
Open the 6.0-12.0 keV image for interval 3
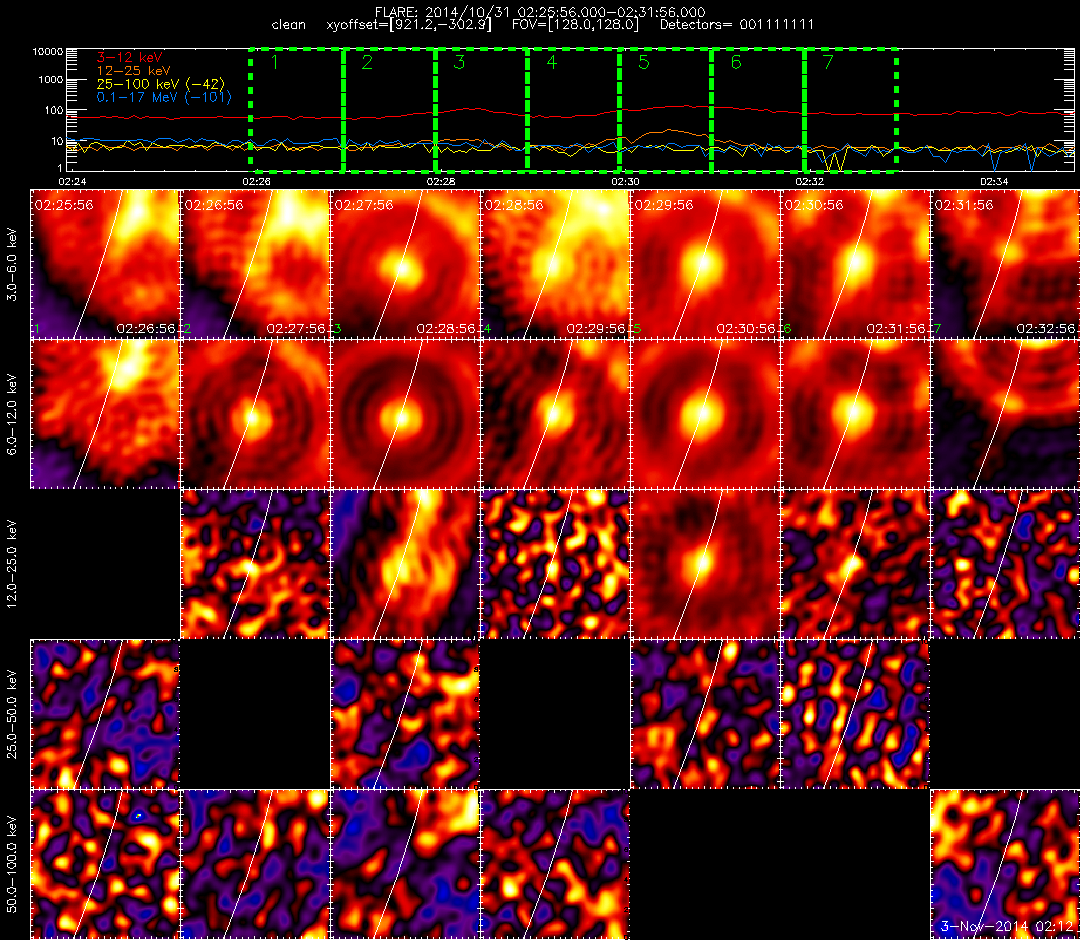tap(405, 415)
